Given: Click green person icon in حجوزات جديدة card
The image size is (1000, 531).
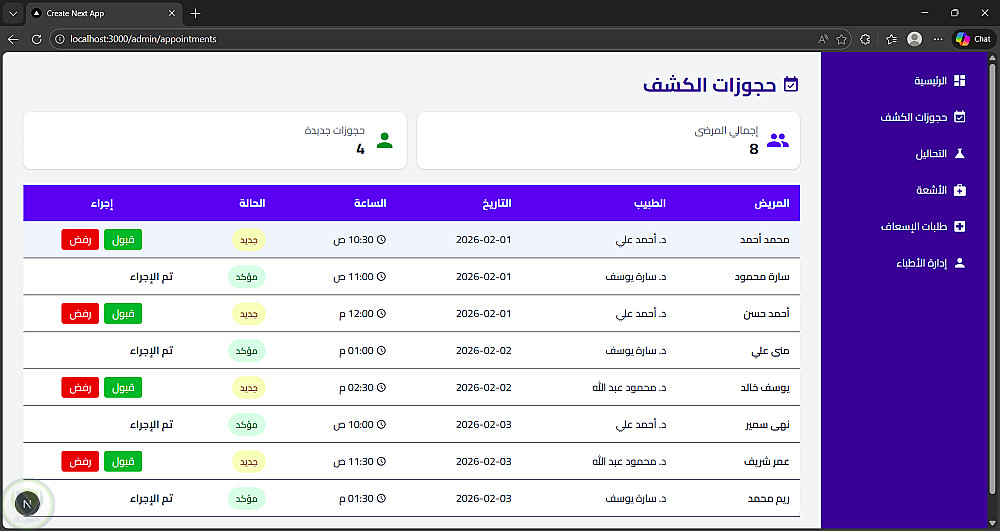Looking at the screenshot, I should tap(385, 140).
